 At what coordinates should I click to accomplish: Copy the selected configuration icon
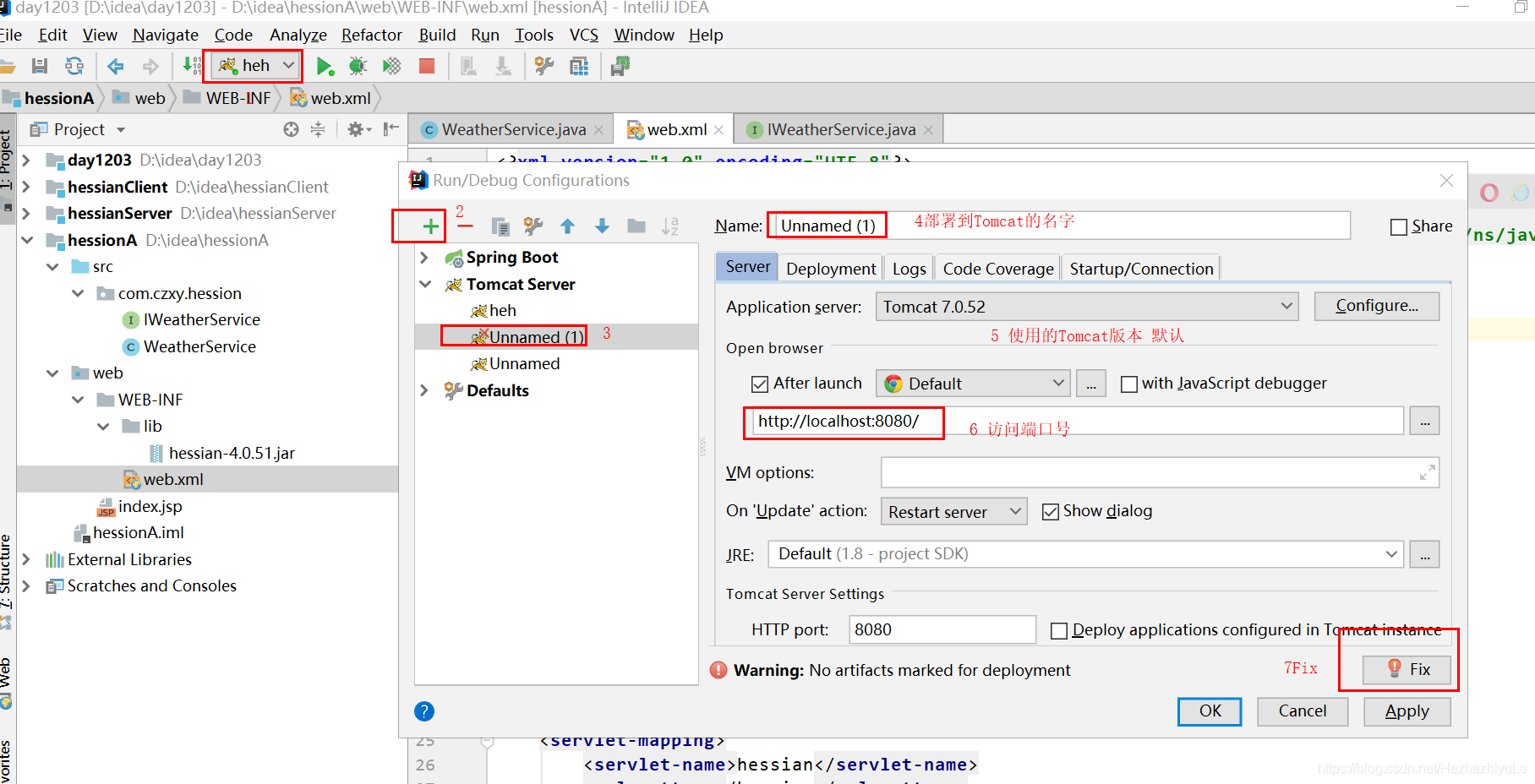coord(500,226)
